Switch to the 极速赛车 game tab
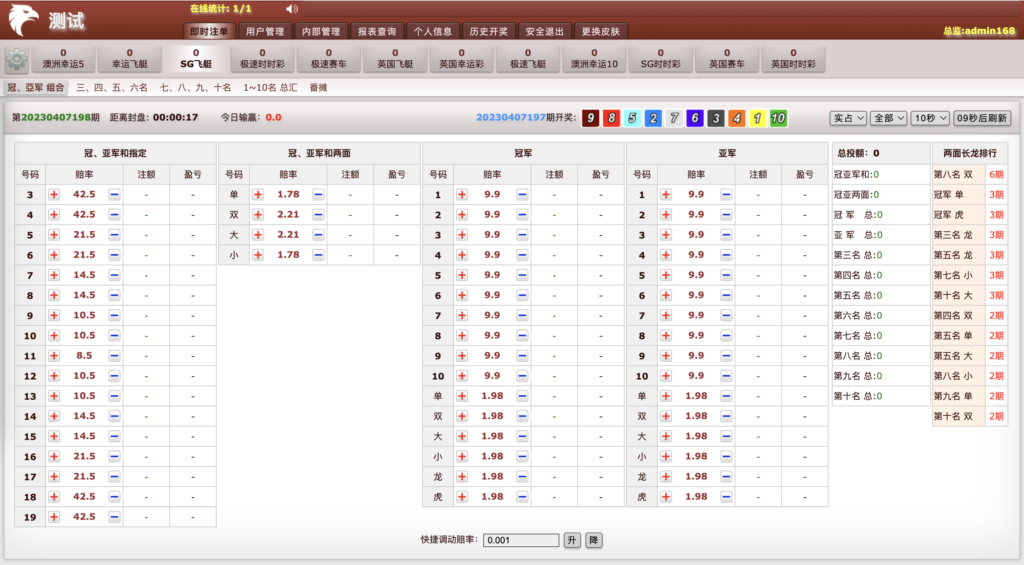The image size is (1024, 565). tap(328, 59)
